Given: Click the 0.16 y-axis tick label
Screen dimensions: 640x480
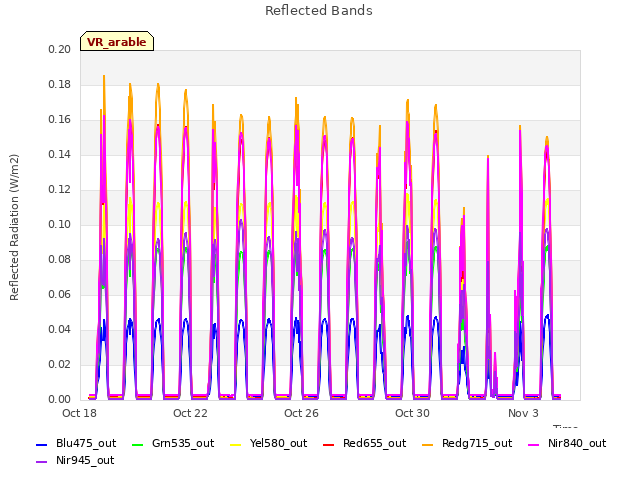Looking at the screenshot, I should (60, 120).
